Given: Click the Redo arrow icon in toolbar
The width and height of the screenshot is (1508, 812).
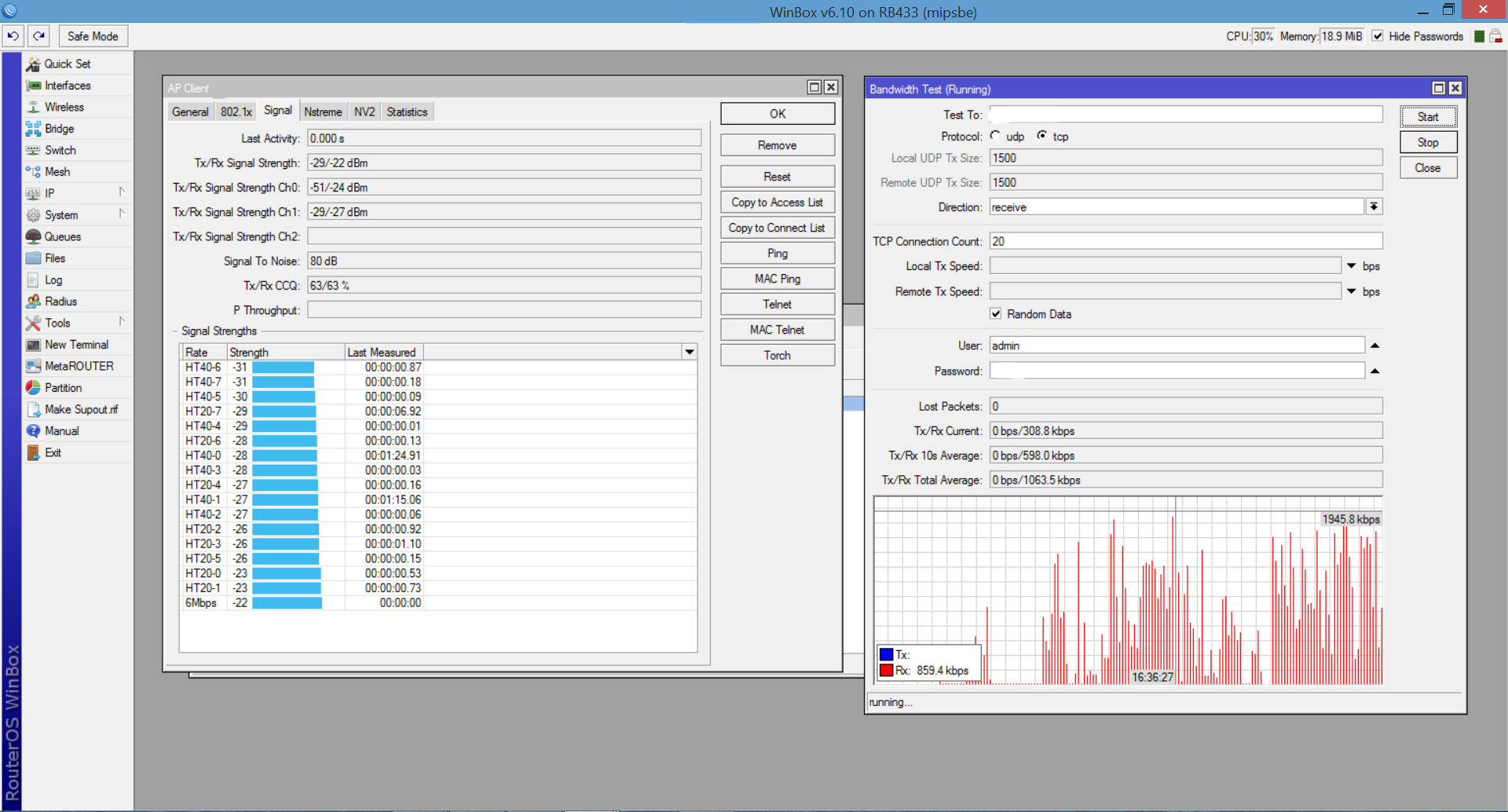Looking at the screenshot, I should [x=39, y=36].
